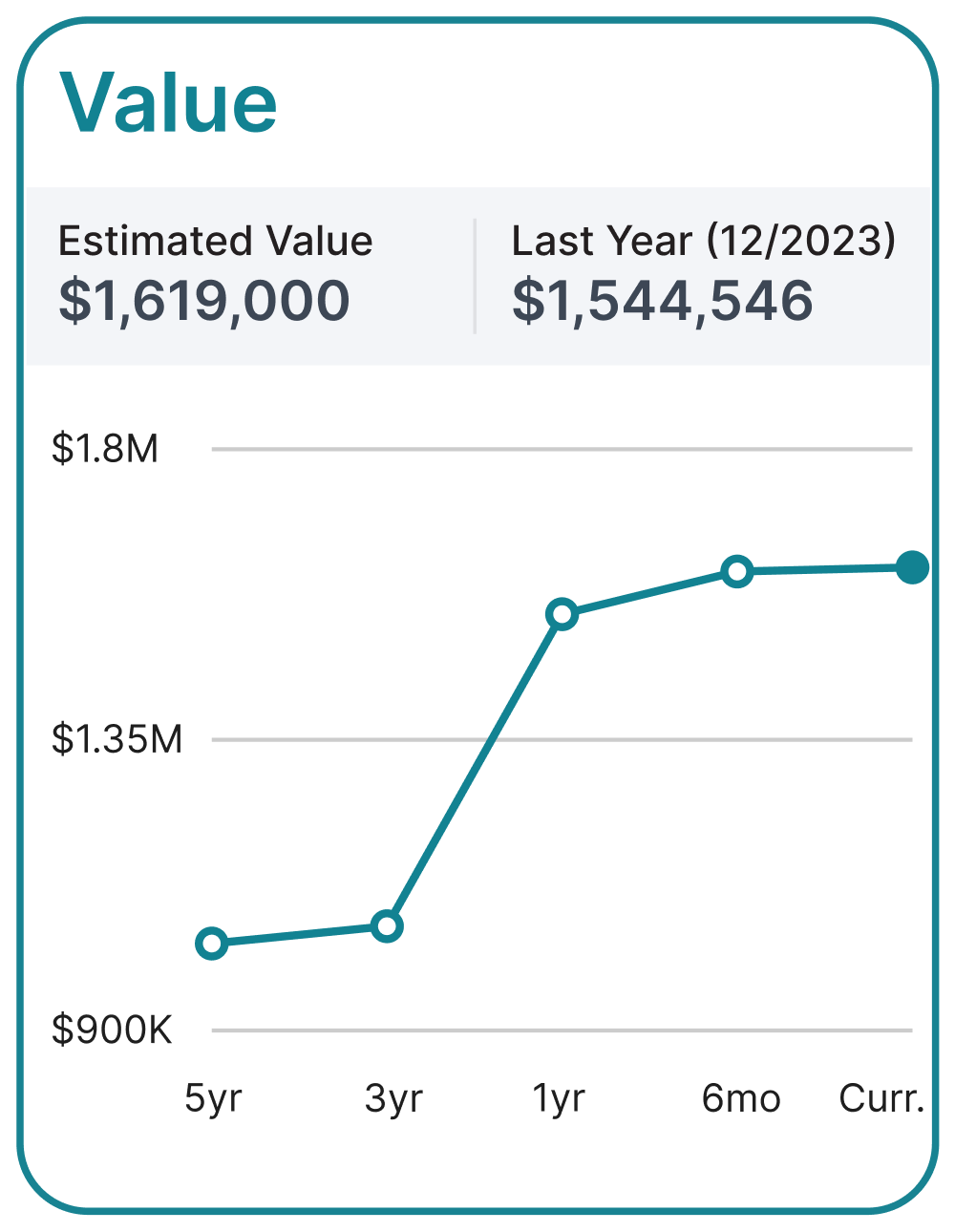
Task: Click the $900K y-axis label
Action: pyautogui.click(x=112, y=1030)
